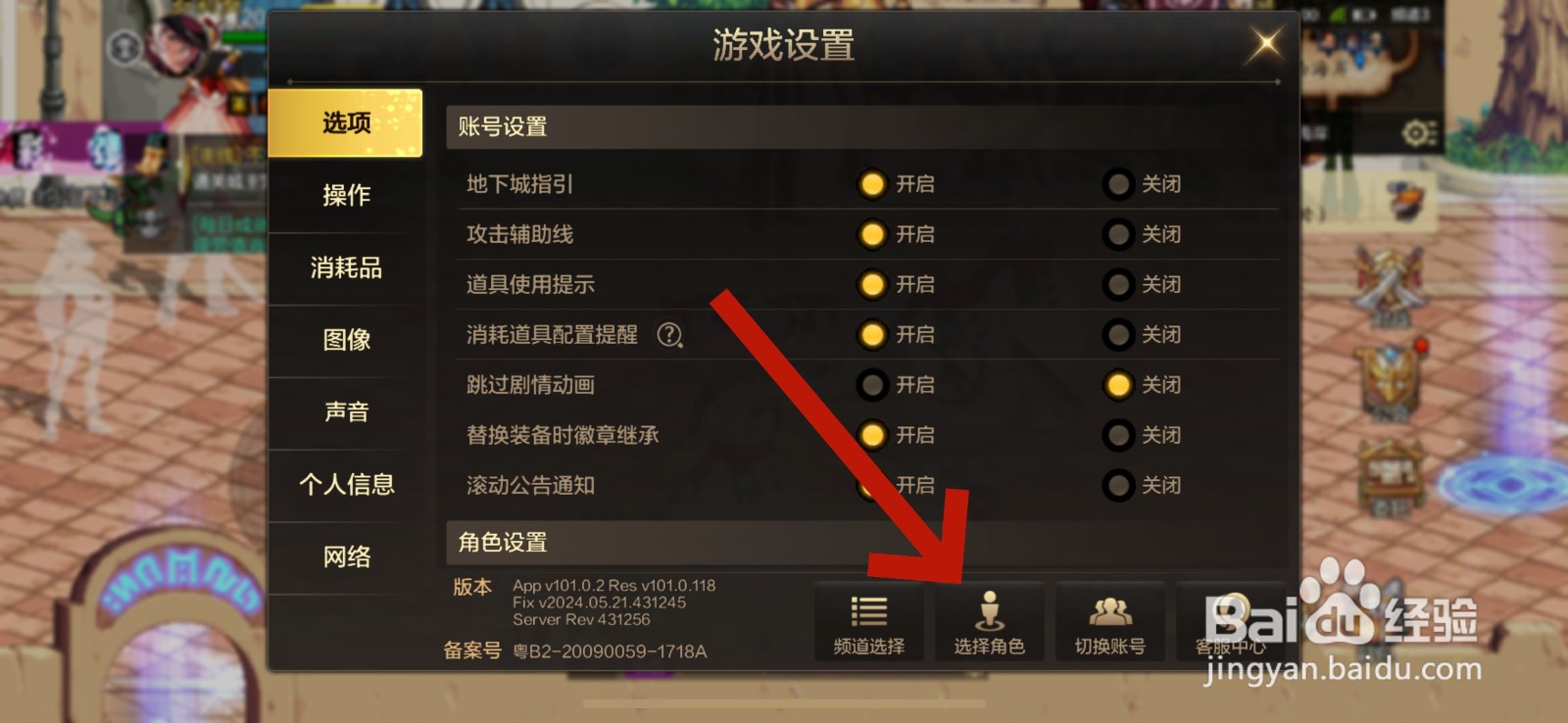Image resolution: width=1568 pixels, height=723 pixels.
Task: Go to 声音 settings tab
Action: (x=346, y=412)
